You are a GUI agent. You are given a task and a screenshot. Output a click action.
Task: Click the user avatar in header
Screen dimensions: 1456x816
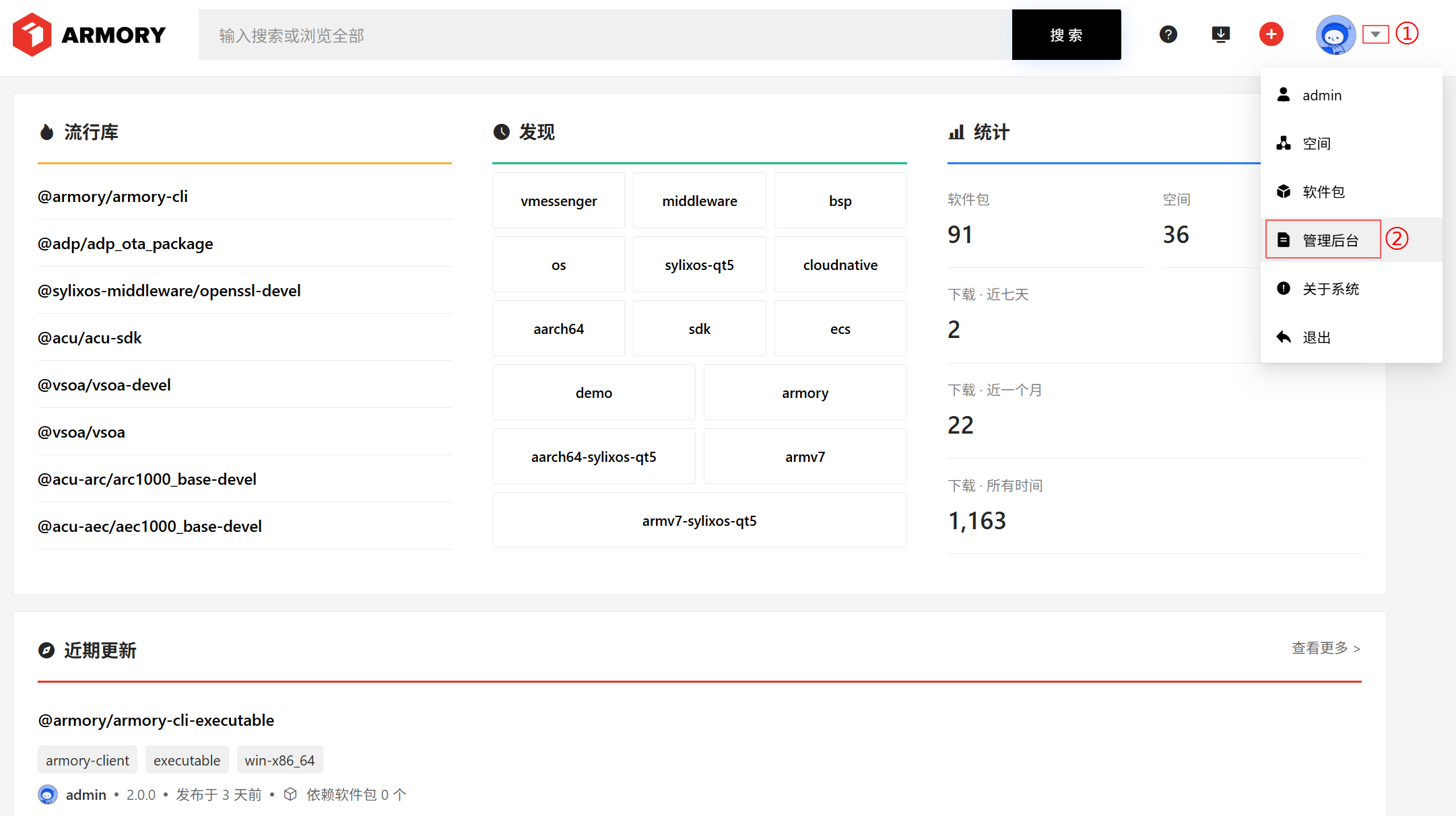(x=1335, y=35)
